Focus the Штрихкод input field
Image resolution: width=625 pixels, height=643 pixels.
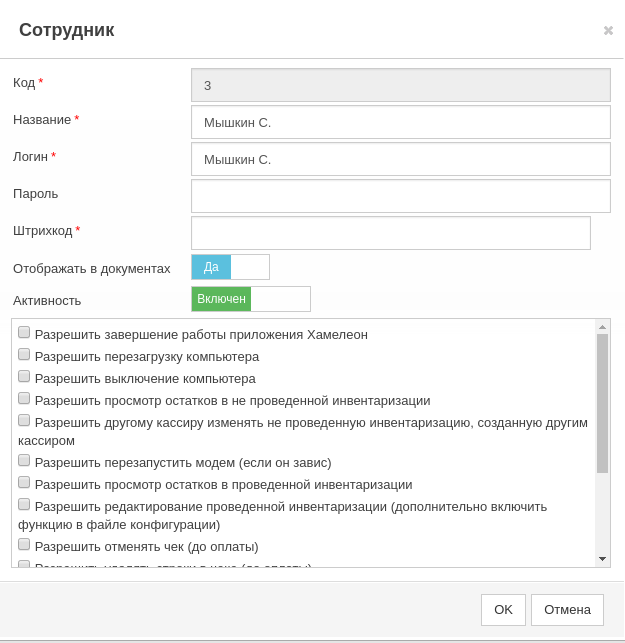(391, 233)
